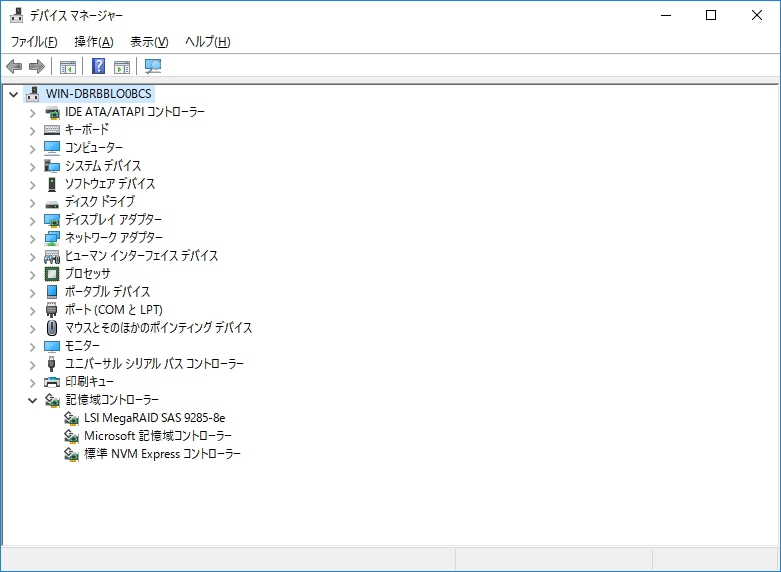Click the ディスプレイ アダプター icon
The height and width of the screenshot is (572, 781).
click(x=52, y=220)
